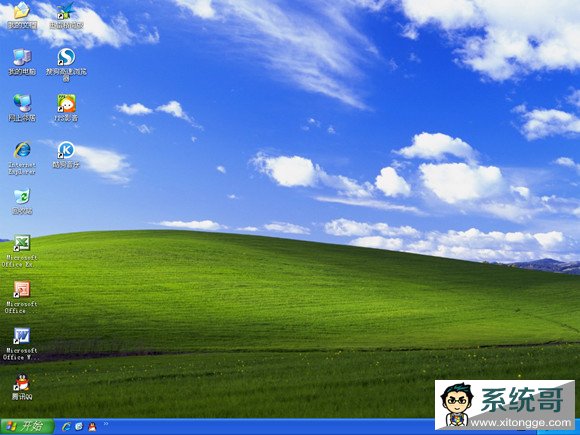
Task: Open the Network Neighborhood desktop icon
Action: pos(22,108)
